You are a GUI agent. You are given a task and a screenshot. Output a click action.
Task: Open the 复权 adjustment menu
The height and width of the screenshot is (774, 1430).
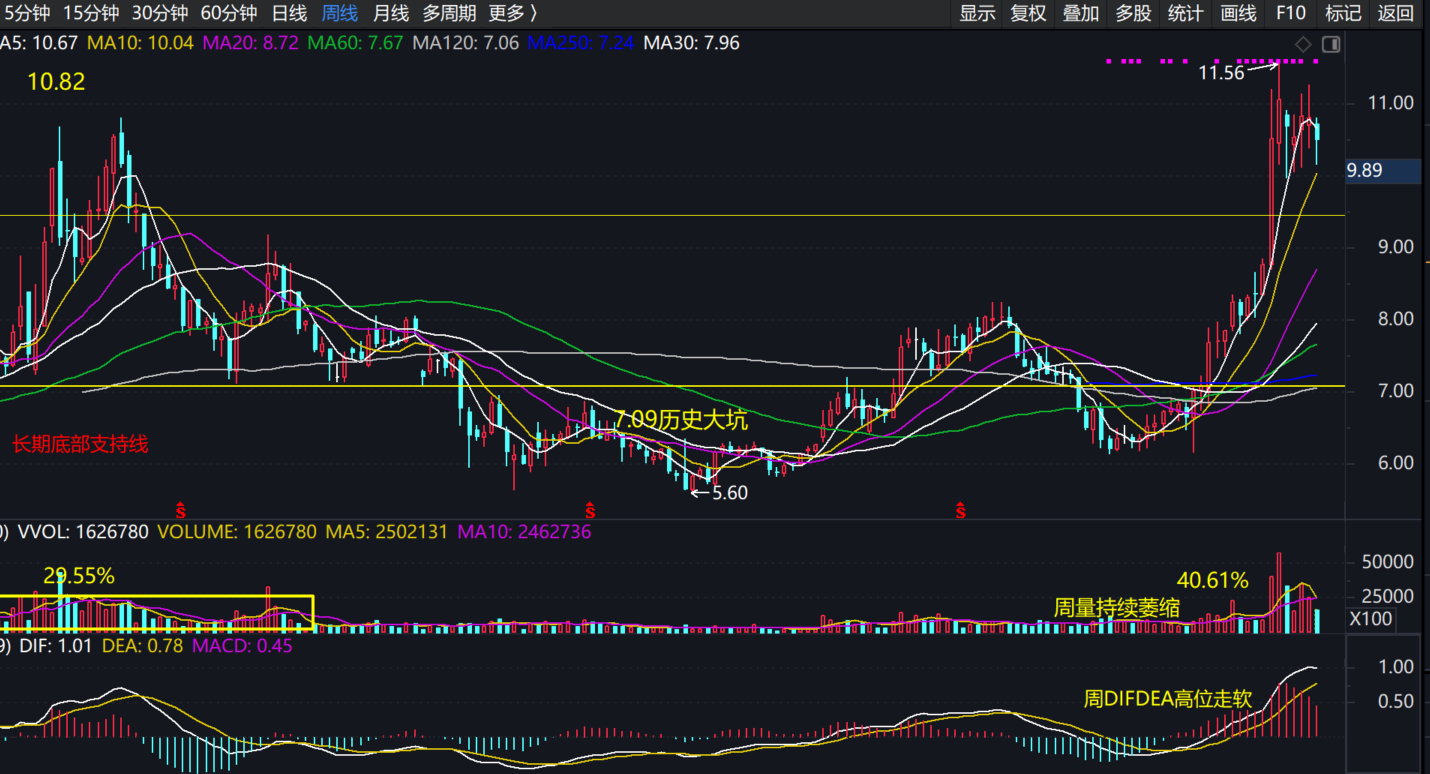pyautogui.click(x=1028, y=13)
